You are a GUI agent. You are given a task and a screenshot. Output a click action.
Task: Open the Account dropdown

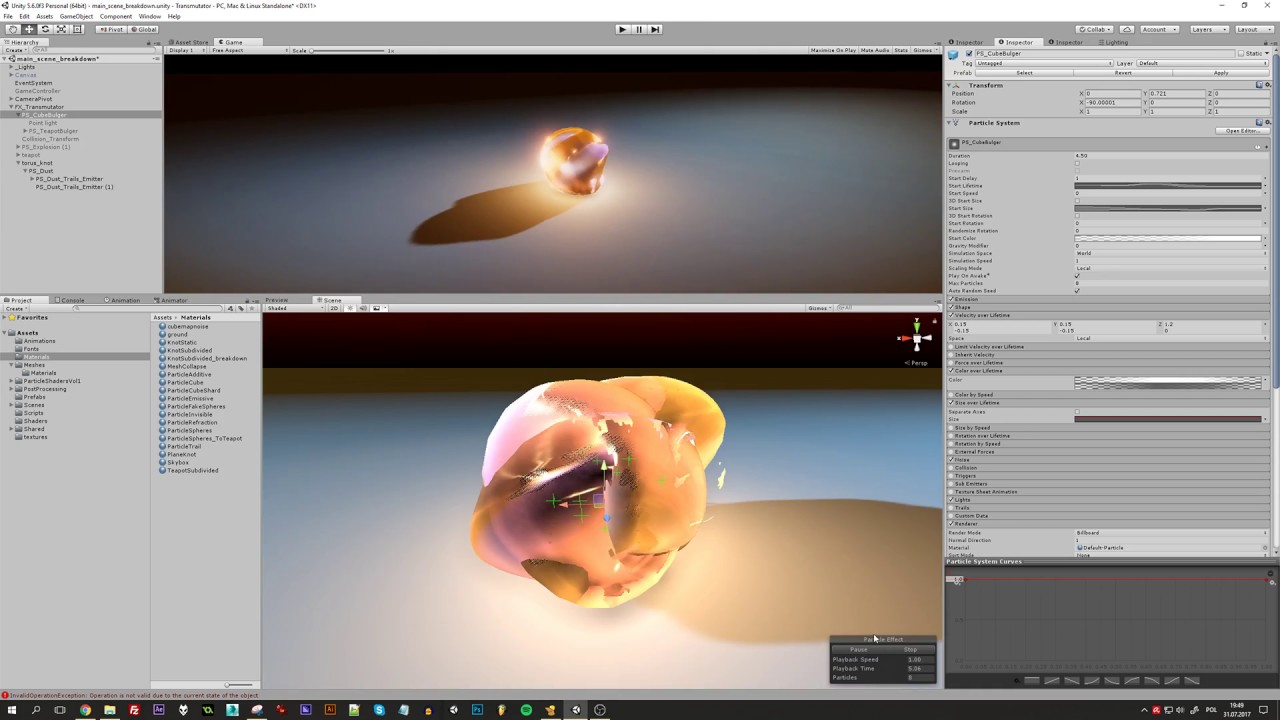[x=1160, y=29]
